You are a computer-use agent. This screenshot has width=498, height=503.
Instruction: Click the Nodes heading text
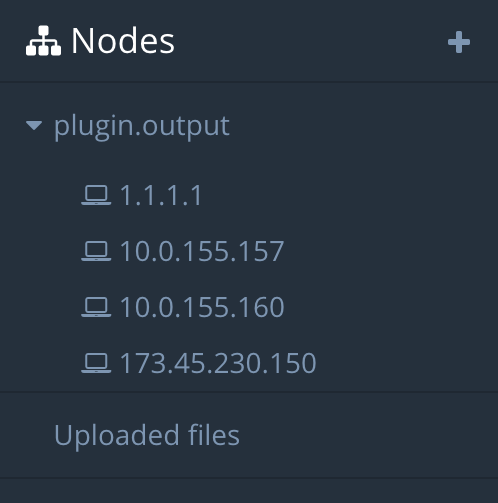coord(123,41)
